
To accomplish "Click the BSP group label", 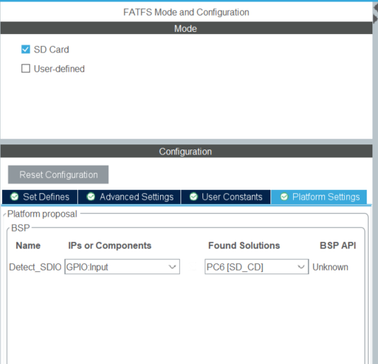I will [20, 228].
